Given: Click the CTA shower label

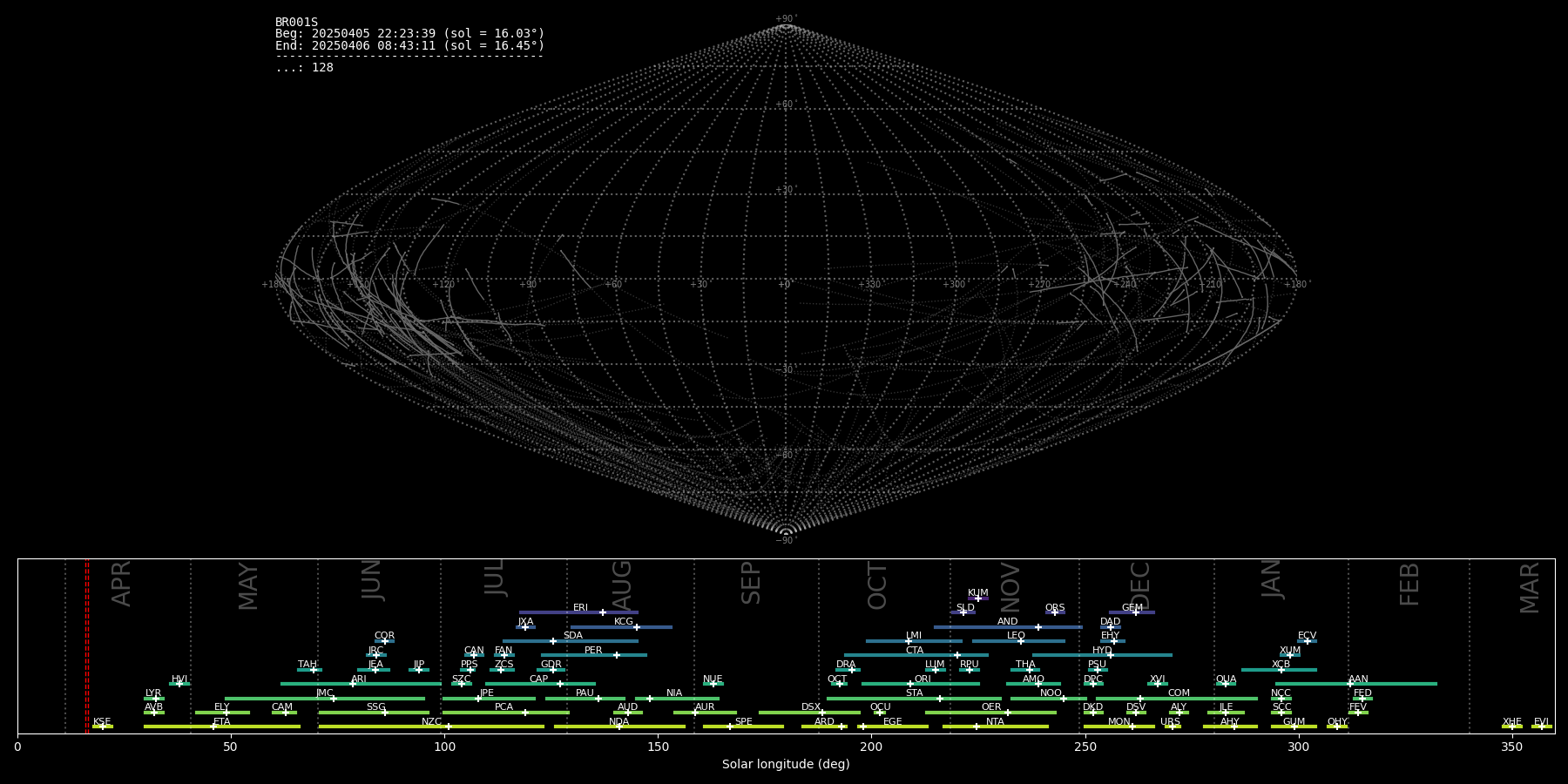Looking at the screenshot, I should 914,651.
